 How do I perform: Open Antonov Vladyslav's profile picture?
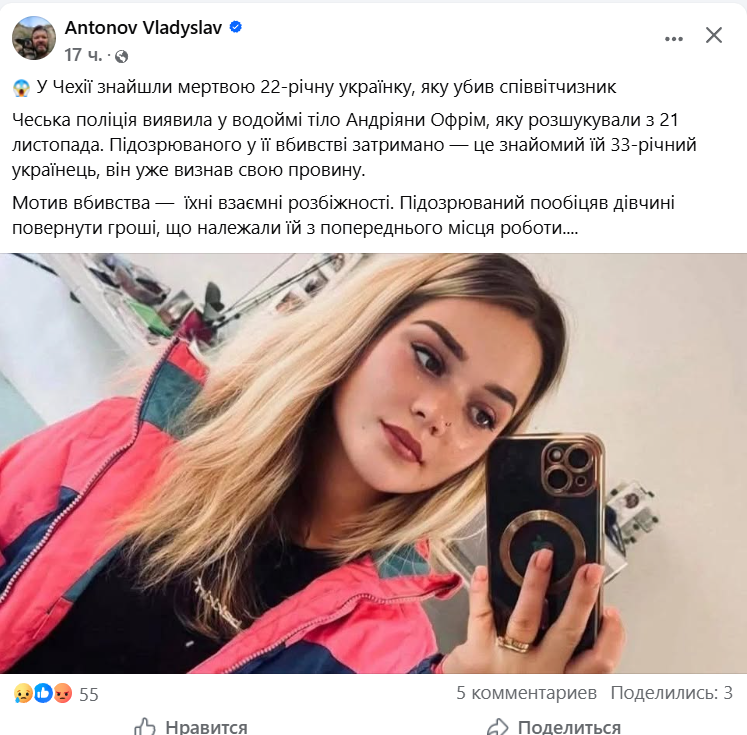point(34,38)
